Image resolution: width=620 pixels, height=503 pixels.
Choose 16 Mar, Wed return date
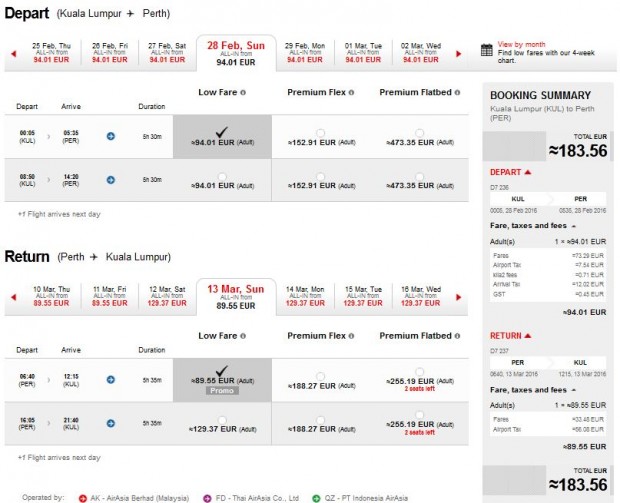click(421, 296)
